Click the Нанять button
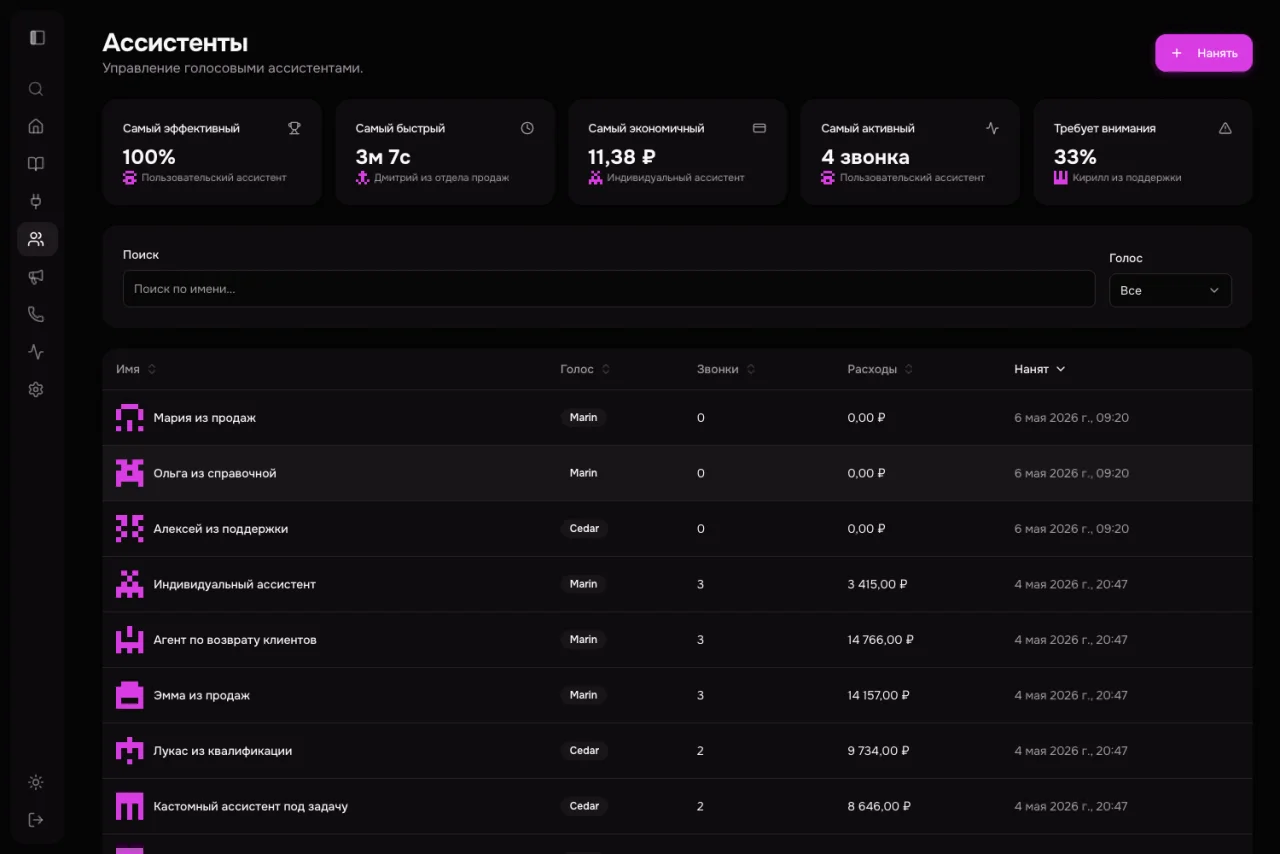 pyautogui.click(x=1204, y=53)
